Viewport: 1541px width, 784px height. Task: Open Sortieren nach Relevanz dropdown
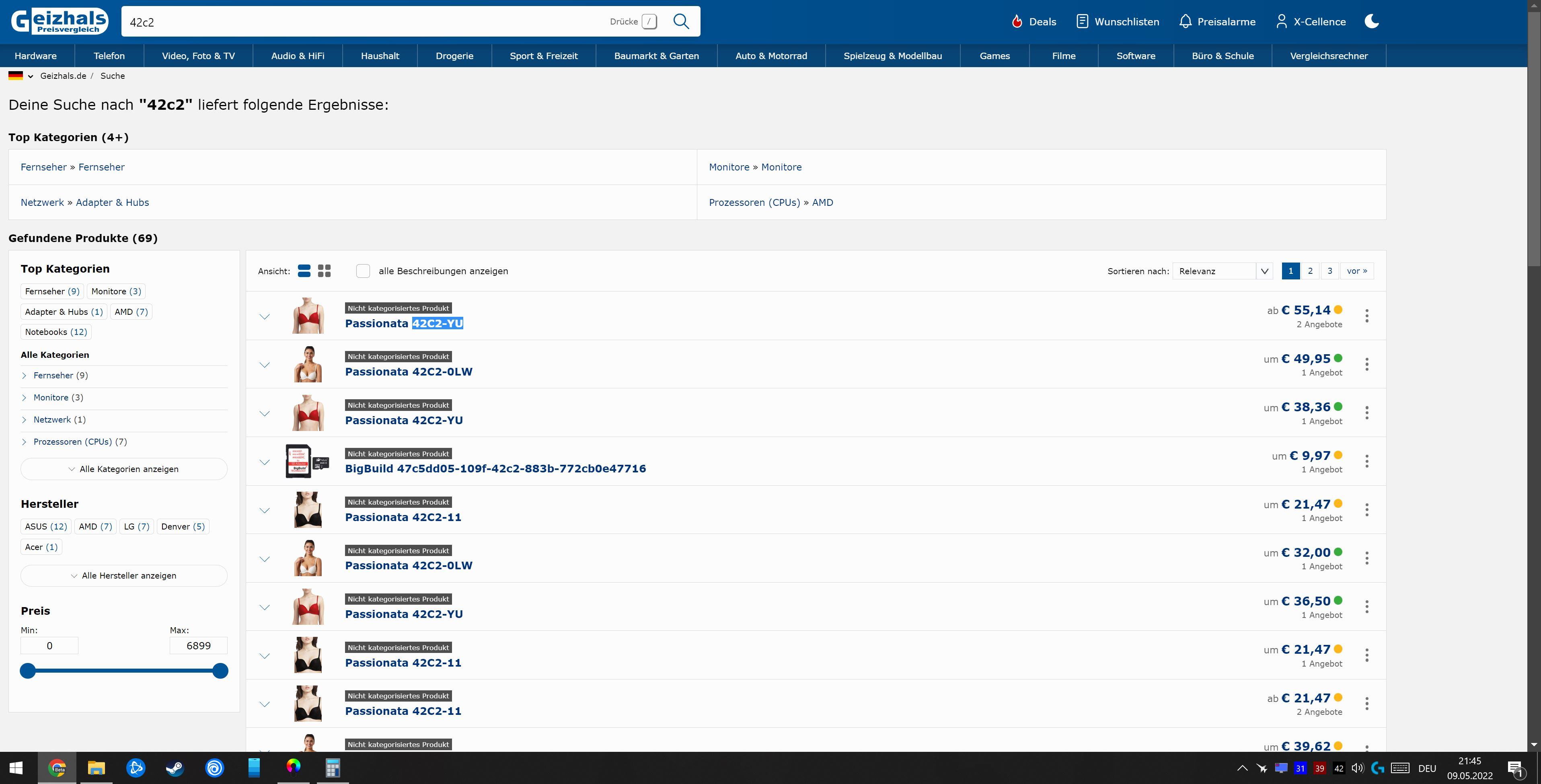[x=1222, y=271]
